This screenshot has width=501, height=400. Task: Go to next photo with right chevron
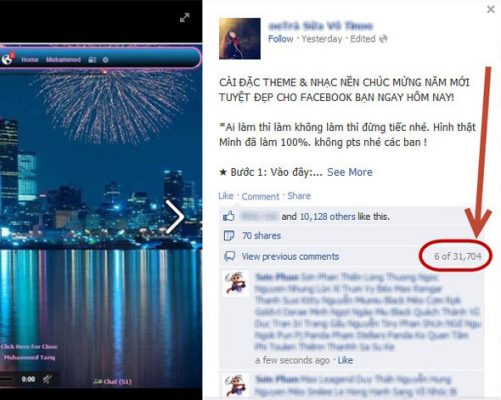click(x=175, y=217)
